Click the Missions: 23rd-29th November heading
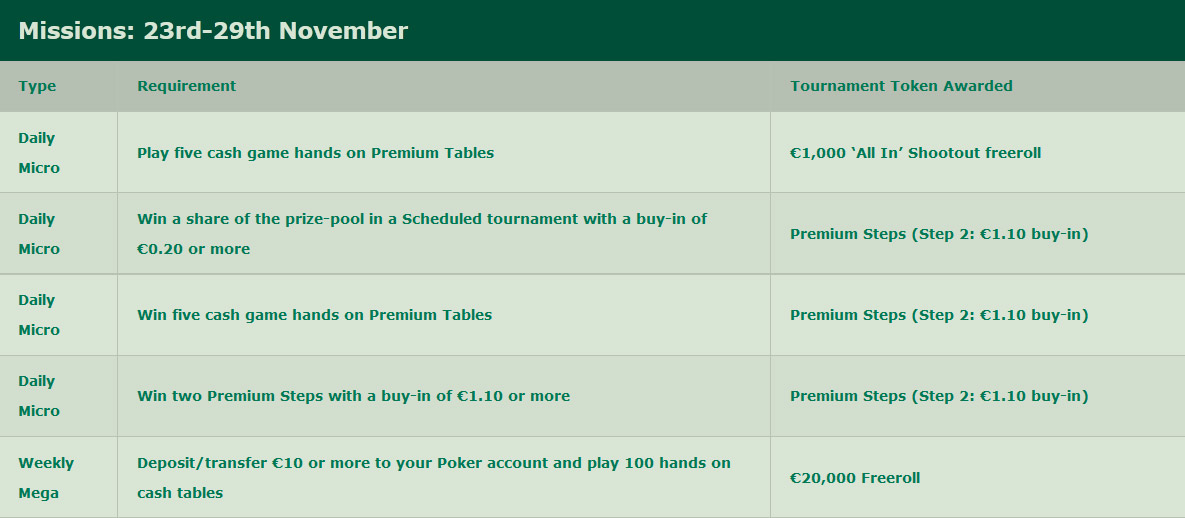Screen dimensions: 1185x518 point(213,31)
